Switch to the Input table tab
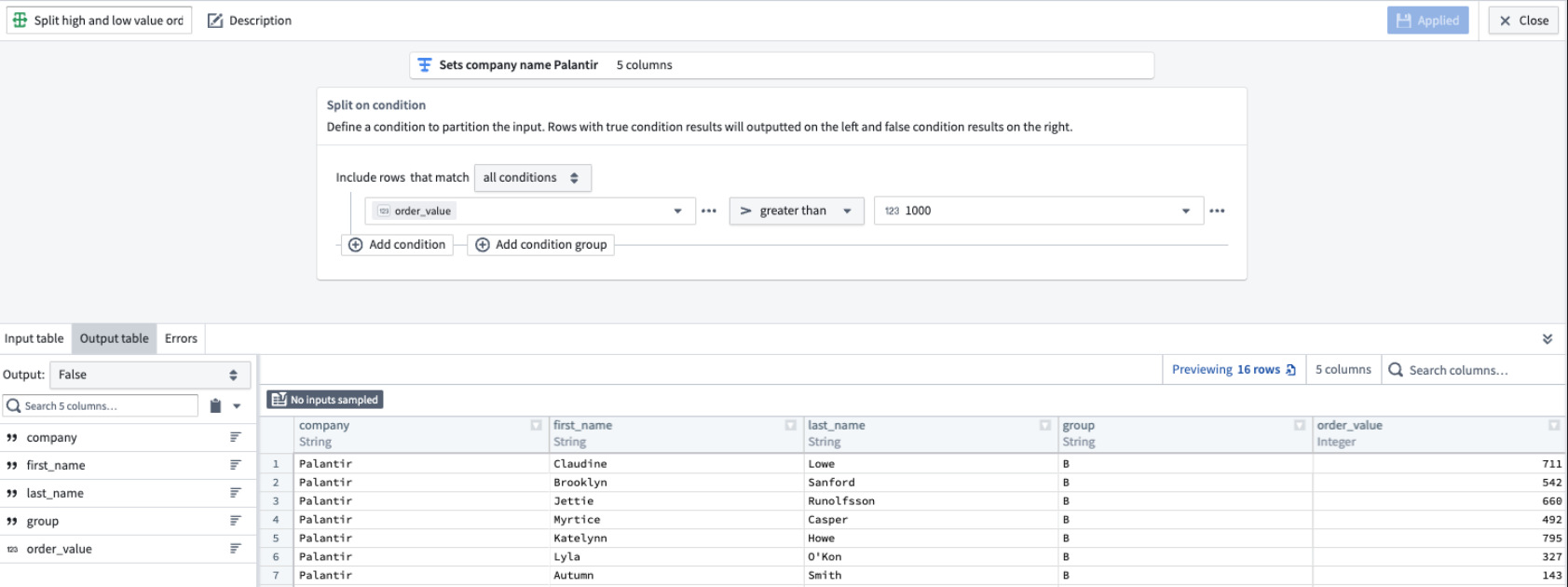The image size is (1568, 587). (34, 338)
